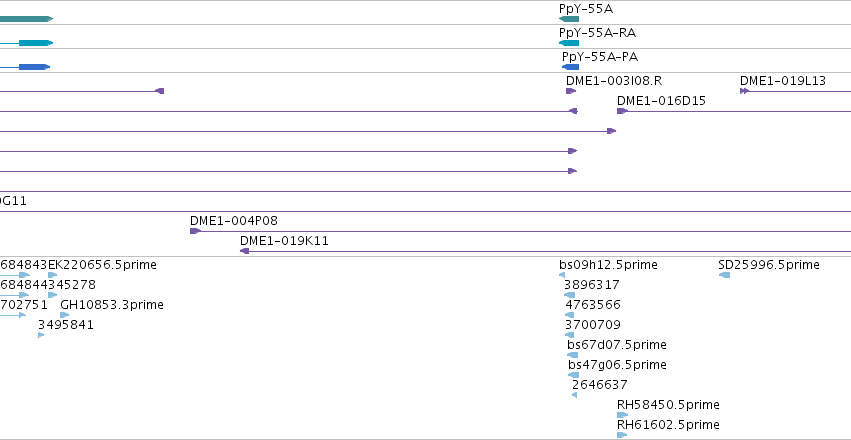Click the 345278 EST arrow glyph
The height and width of the screenshot is (440, 851).
coord(53,295)
